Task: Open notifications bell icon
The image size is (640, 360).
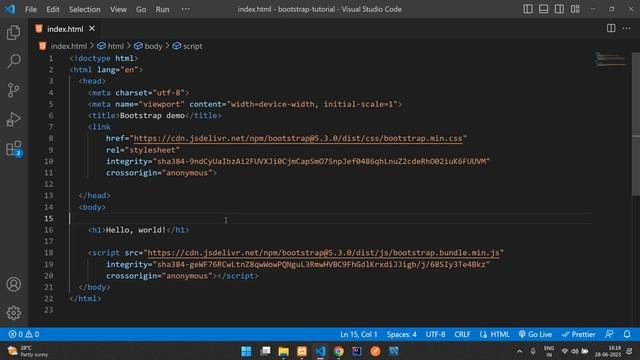Action: 627,334
